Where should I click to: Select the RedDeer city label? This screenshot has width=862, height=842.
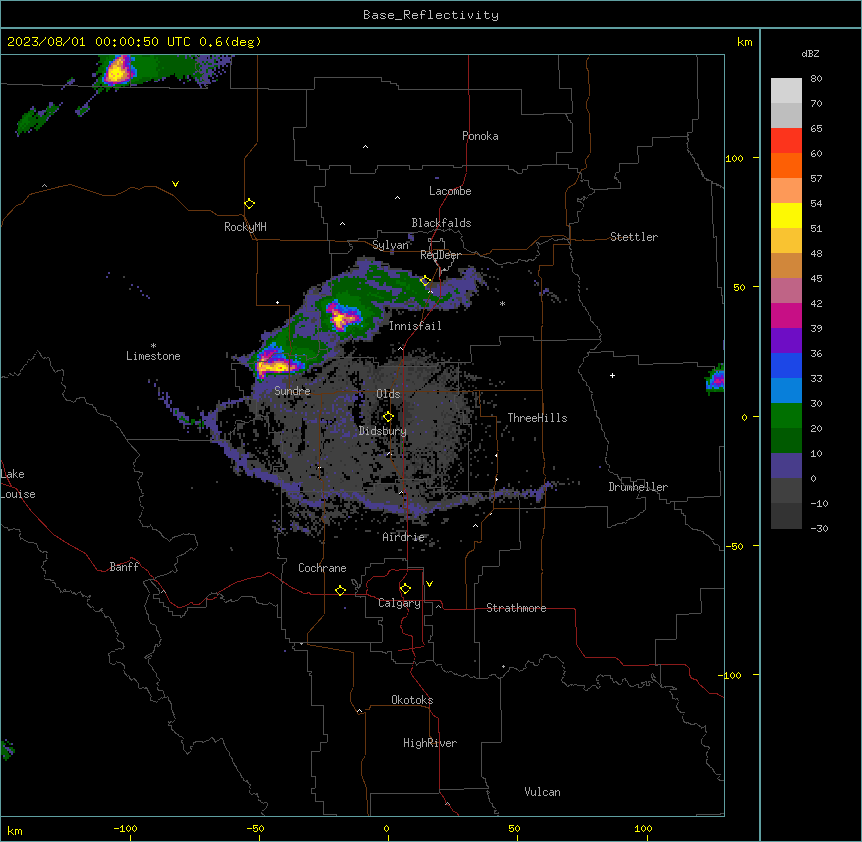pyautogui.click(x=440, y=255)
